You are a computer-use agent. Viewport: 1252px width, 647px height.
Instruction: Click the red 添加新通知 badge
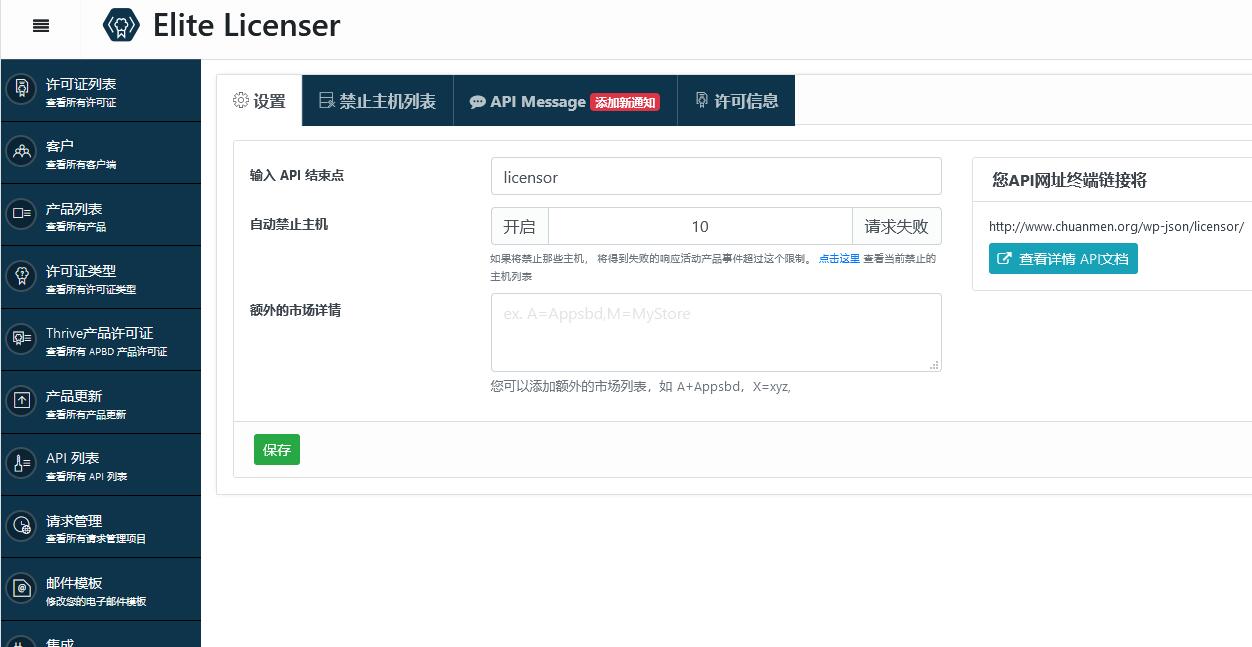pyautogui.click(x=625, y=102)
